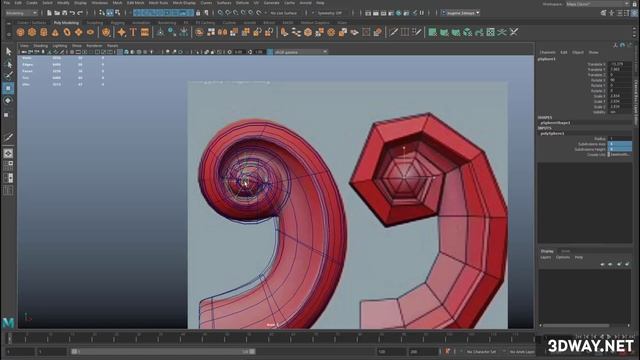The image size is (640, 360).
Task: Open layer editor Options menu
Action: pos(562,257)
